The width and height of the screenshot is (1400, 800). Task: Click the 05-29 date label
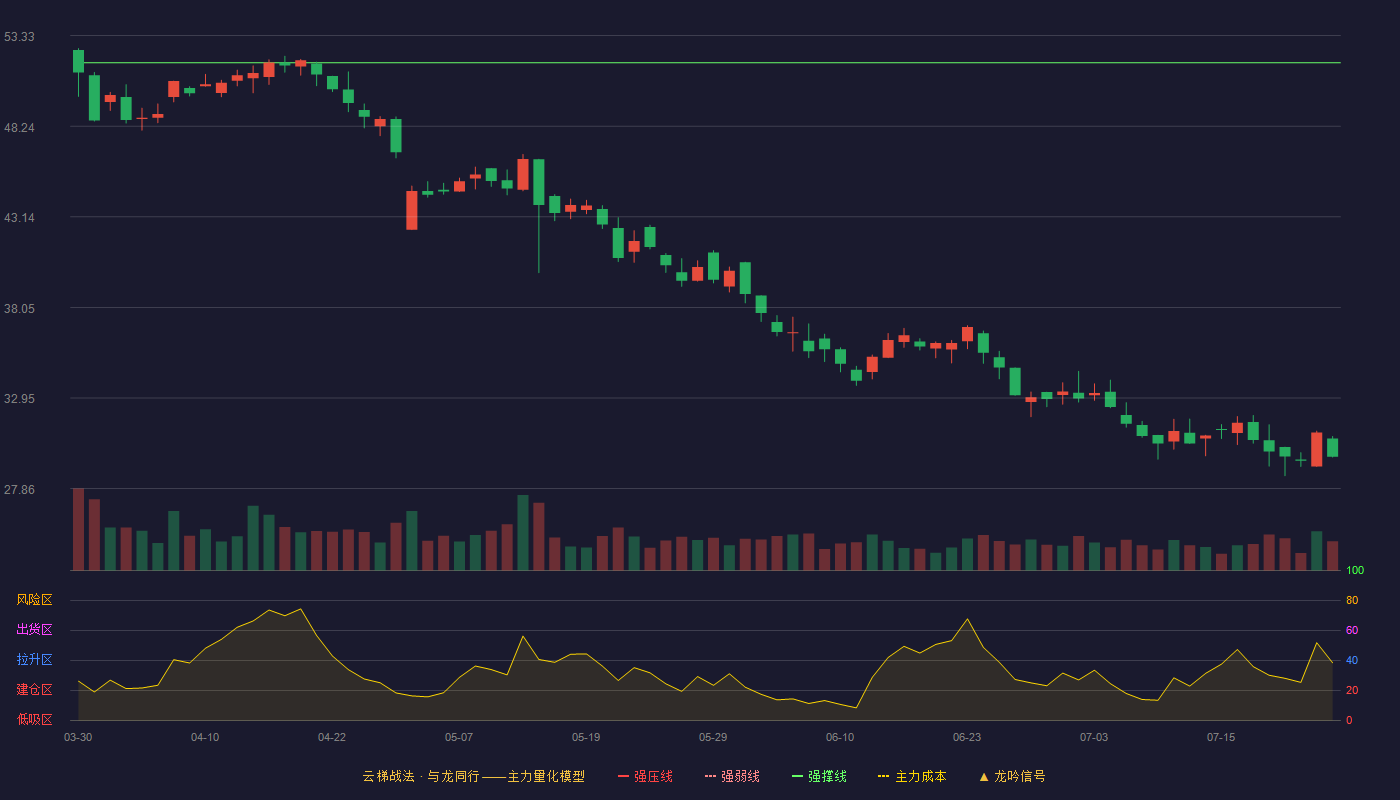[x=713, y=737]
